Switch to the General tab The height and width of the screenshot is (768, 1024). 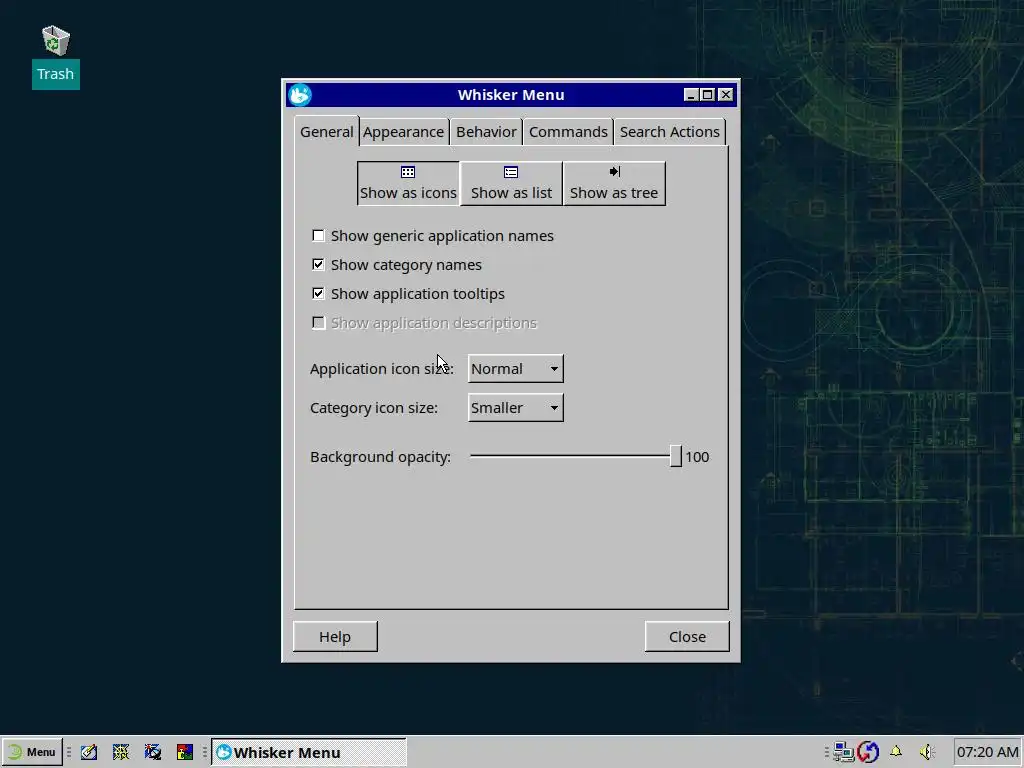327,132
